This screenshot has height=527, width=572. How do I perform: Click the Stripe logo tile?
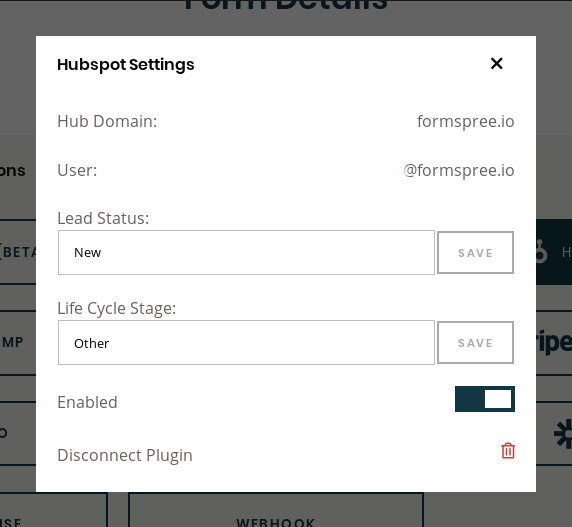pos(554,342)
